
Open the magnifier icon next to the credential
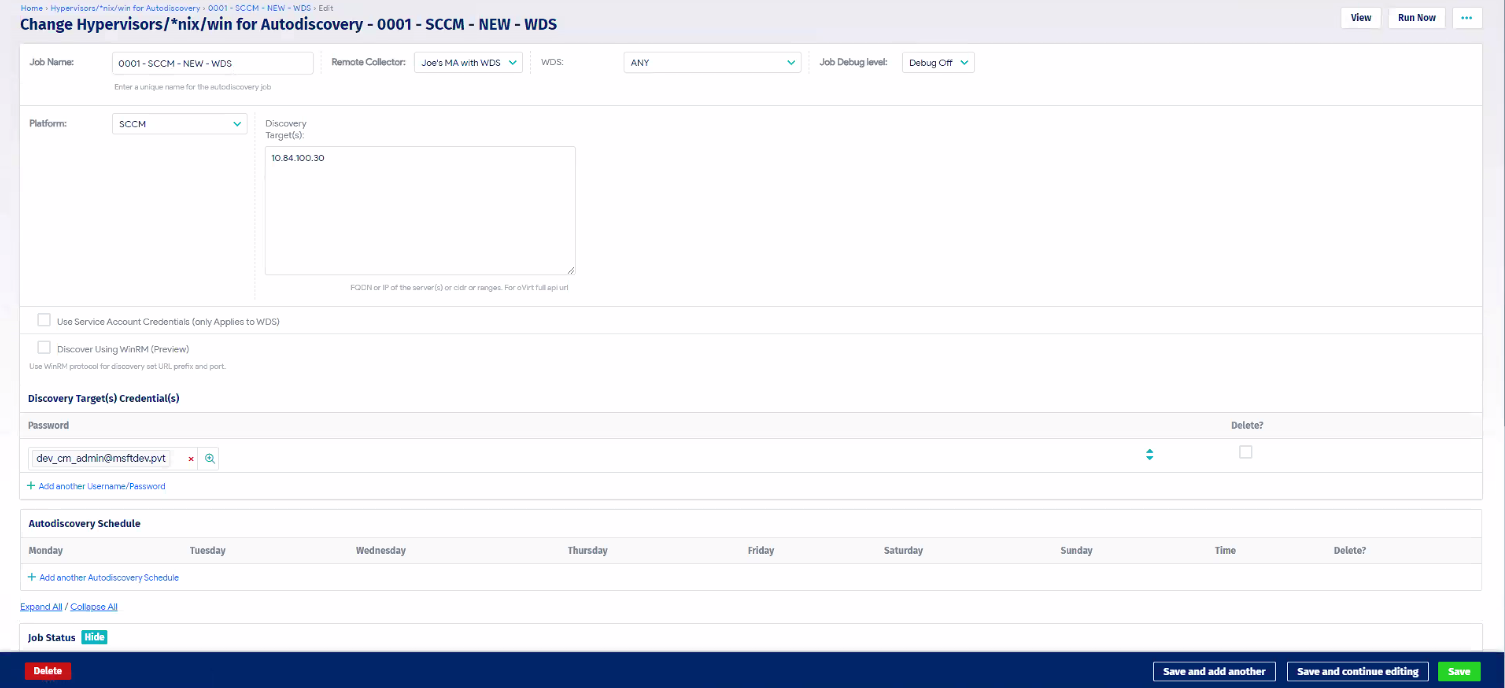[x=209, y=458]
